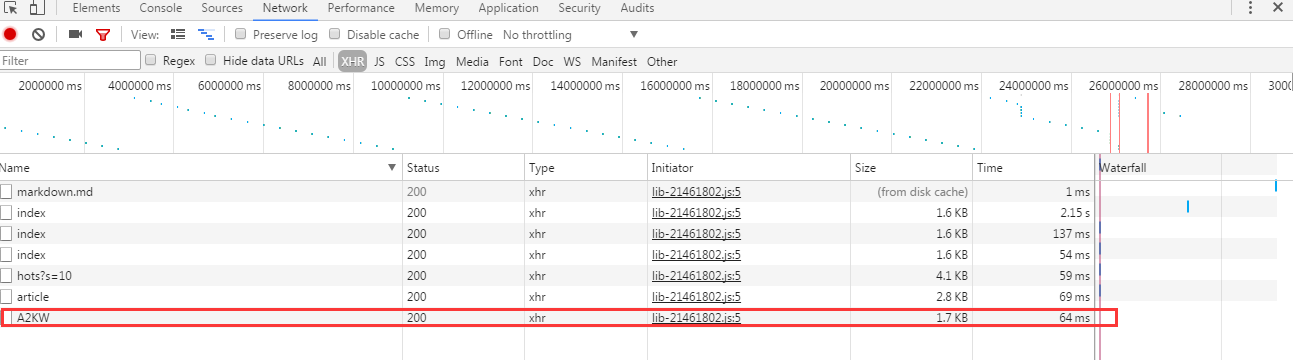Filter requests by Doc

pyautogui.click(x=543, y=61)
